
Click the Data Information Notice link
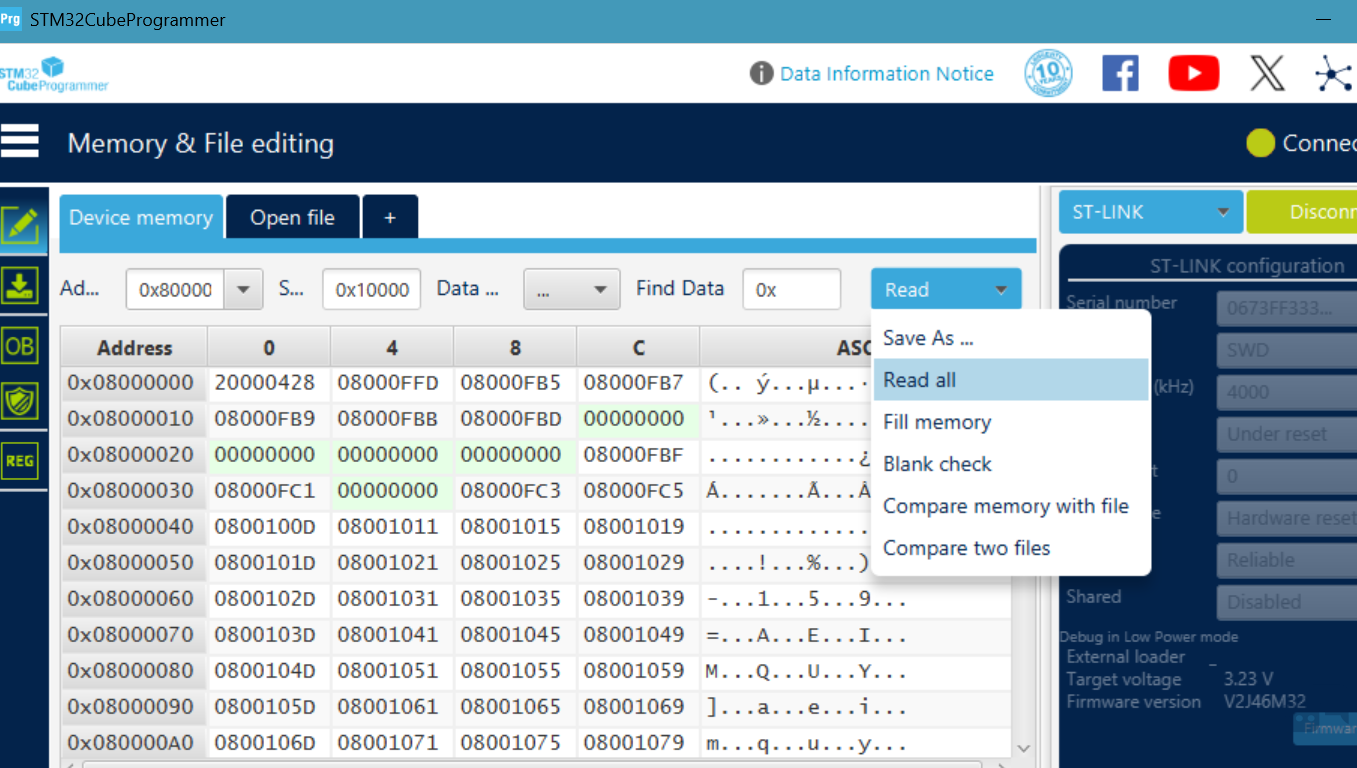coord(886,74)
